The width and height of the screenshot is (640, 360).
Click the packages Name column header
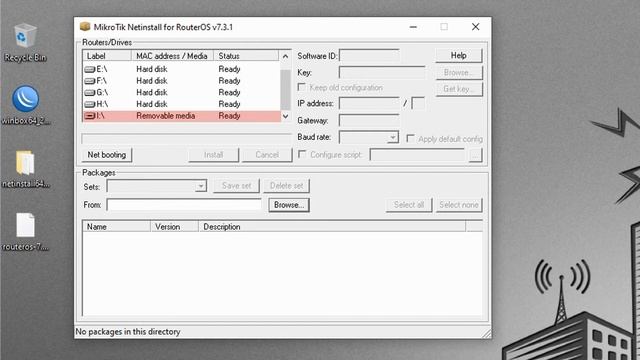(x=117, y=227)
